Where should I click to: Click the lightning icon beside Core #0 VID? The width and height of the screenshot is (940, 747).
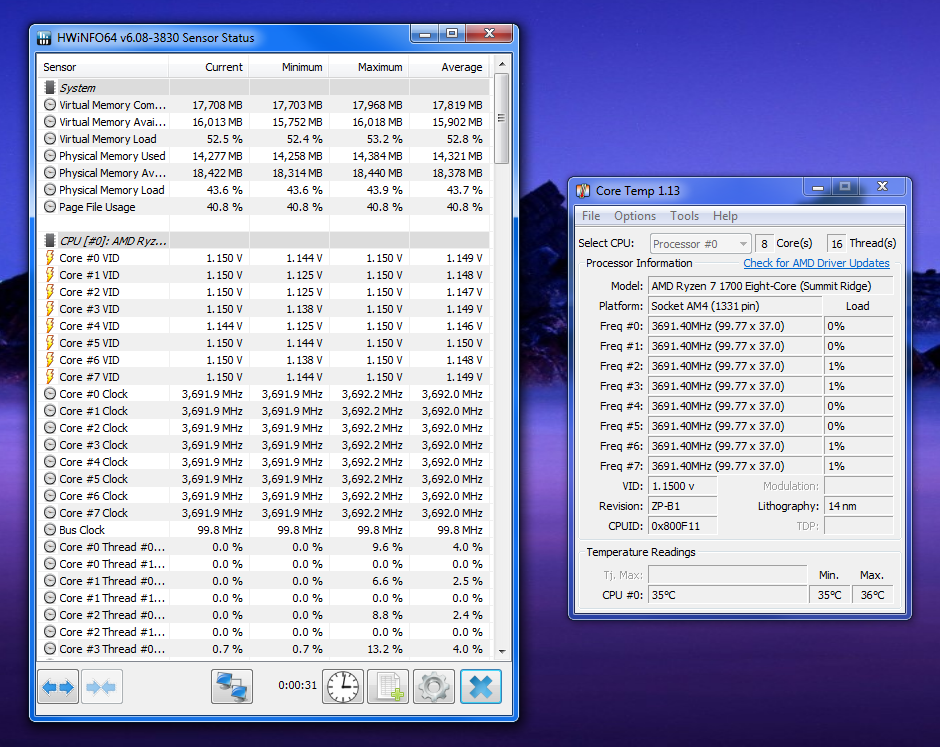(50, 258)
